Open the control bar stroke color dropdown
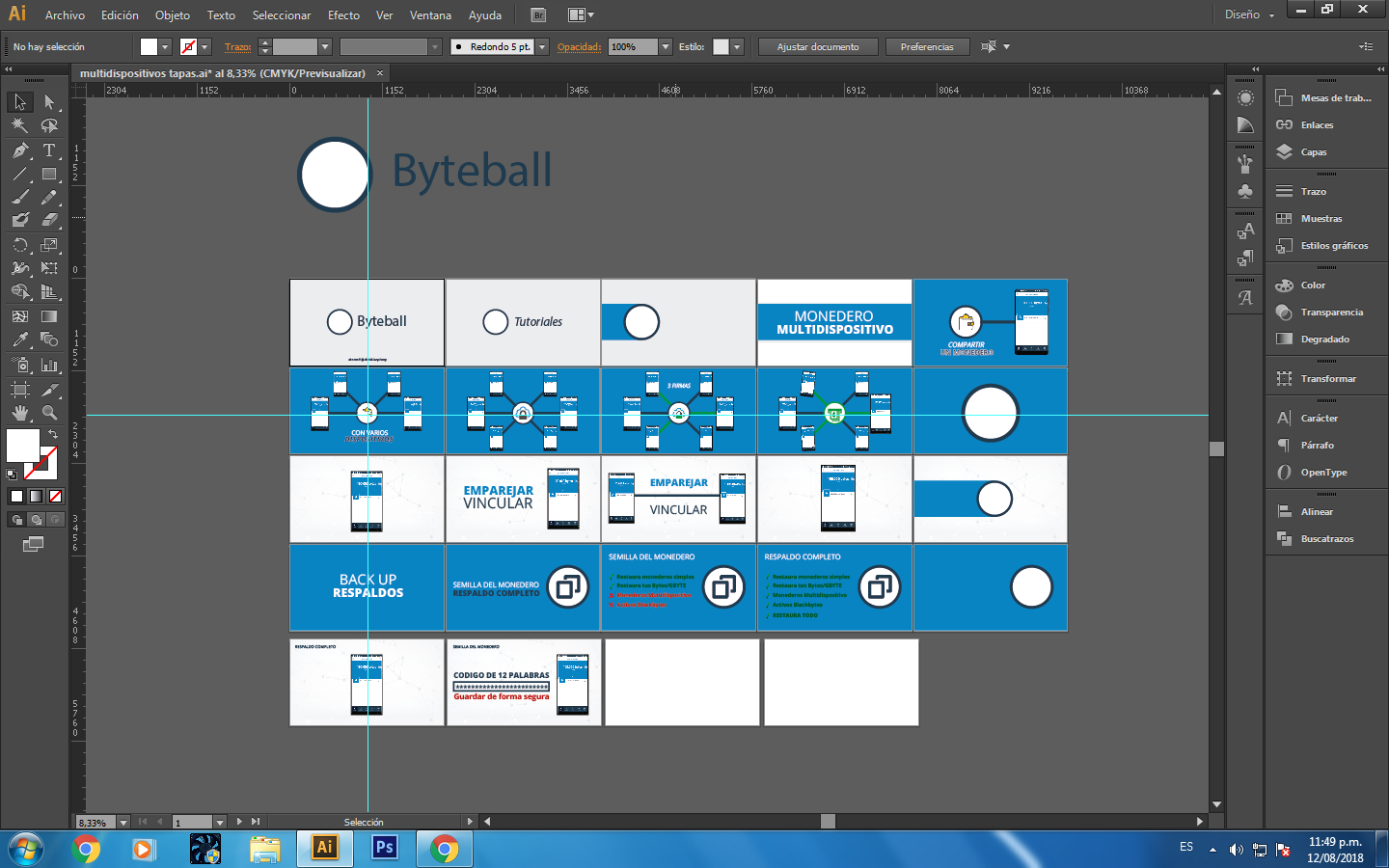Screen dimensions: 1389x868 pyautogui.click(x=204, y=47)
